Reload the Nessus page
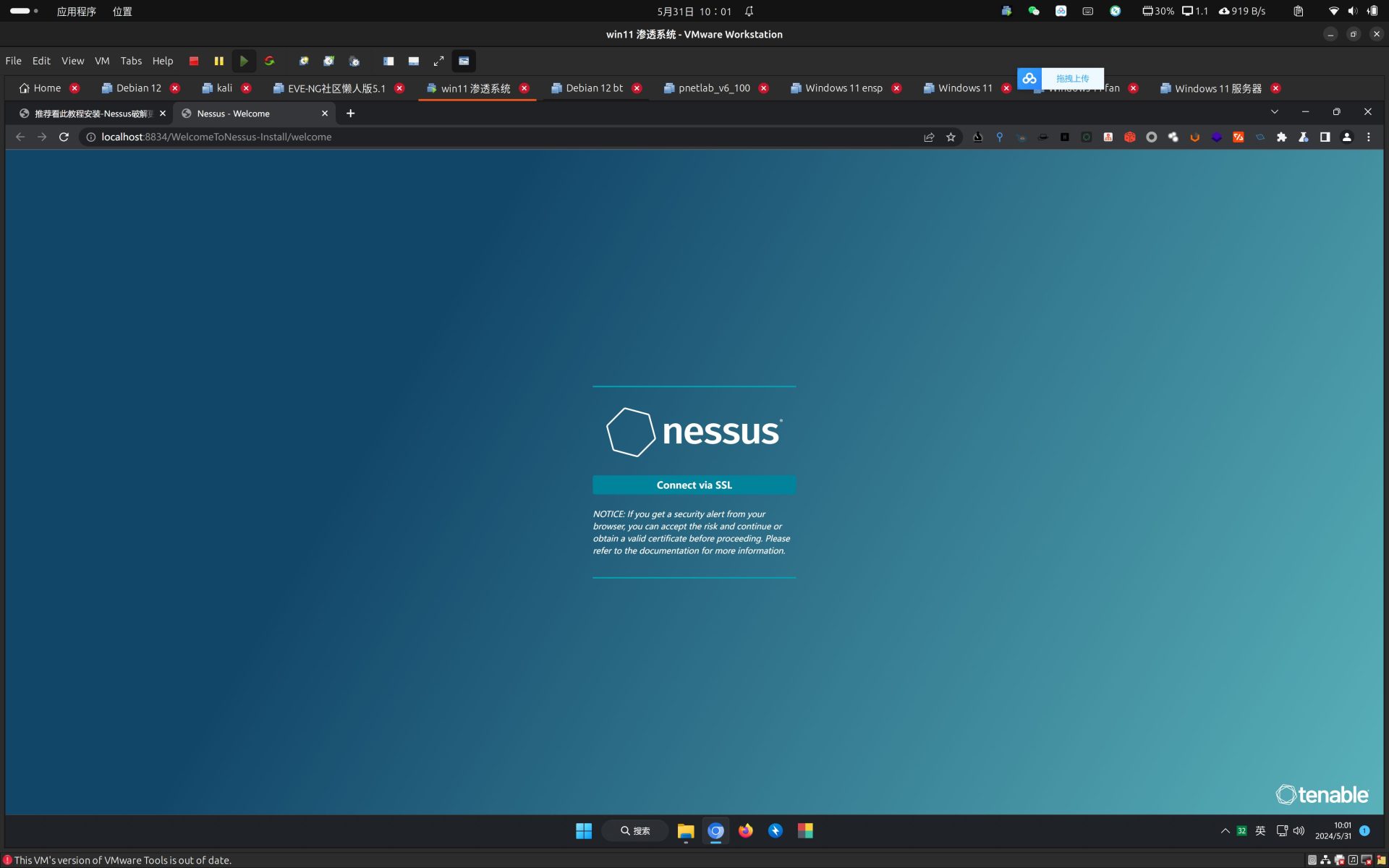Screen dimensions: 1389x868 (x=64, y=137)
